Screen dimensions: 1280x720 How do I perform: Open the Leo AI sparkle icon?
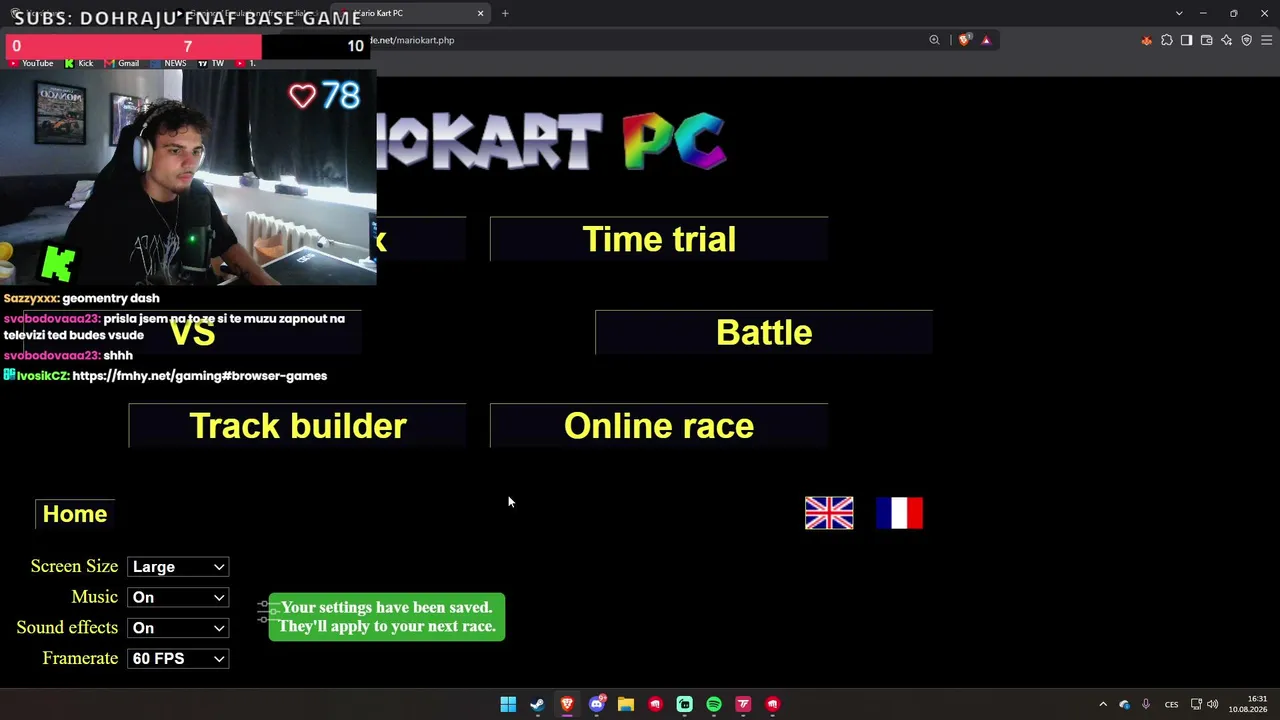pyautogui.click(x=1226, y=40)
